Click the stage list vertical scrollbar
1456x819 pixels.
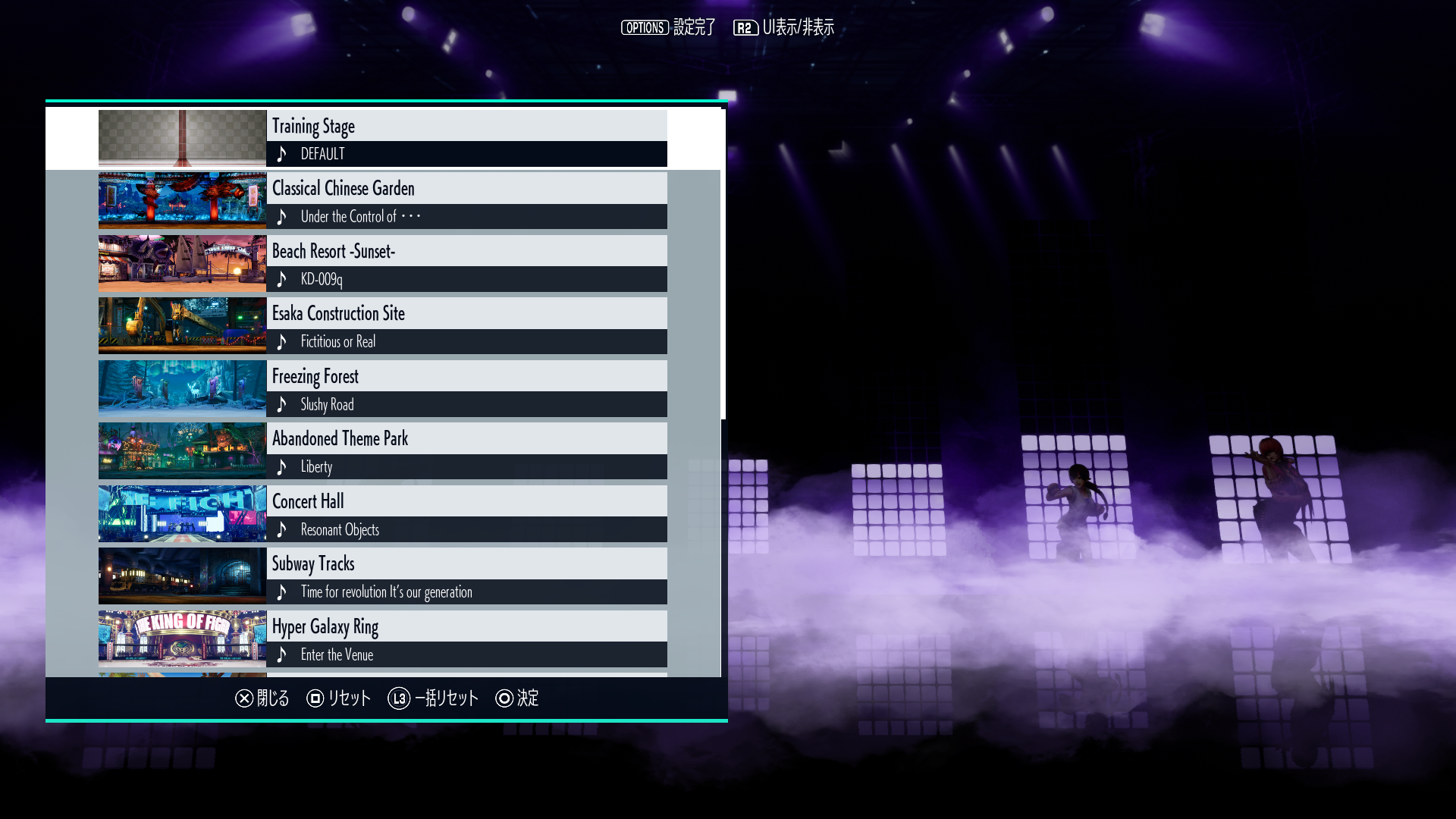tap(723, 264)
